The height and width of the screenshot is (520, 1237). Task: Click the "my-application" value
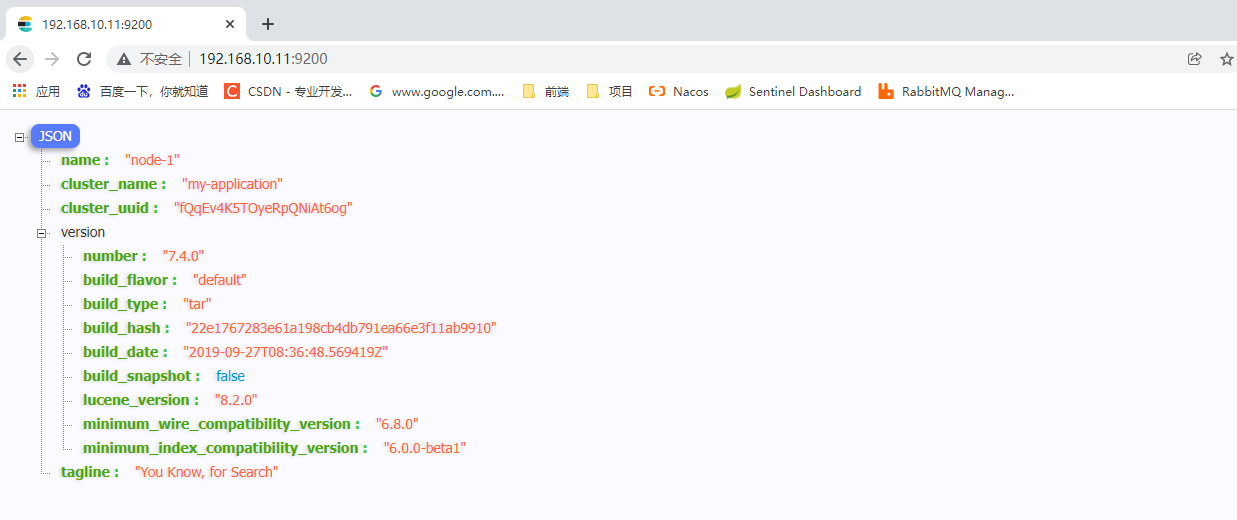pyautogui.click(x=232, y=184)
